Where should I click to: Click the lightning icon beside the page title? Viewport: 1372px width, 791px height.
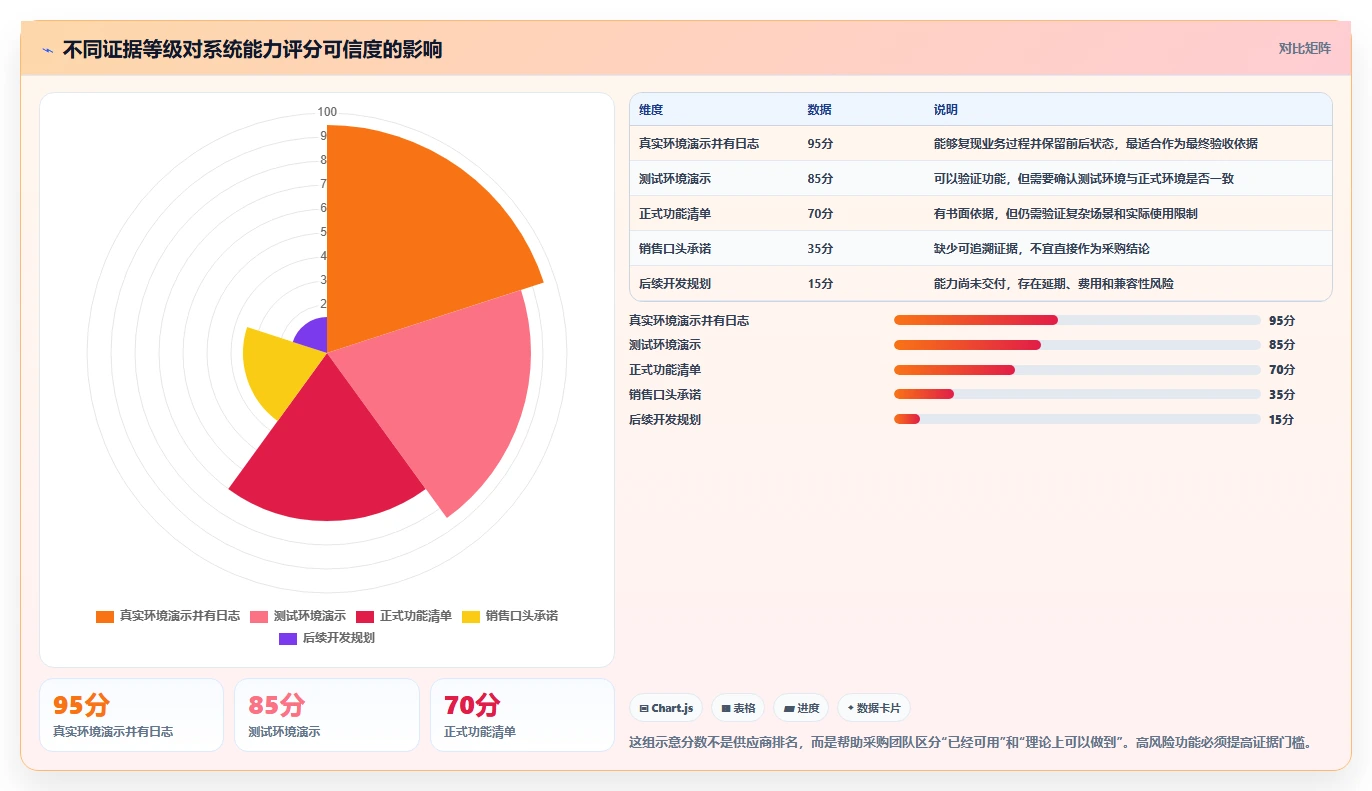47,50
